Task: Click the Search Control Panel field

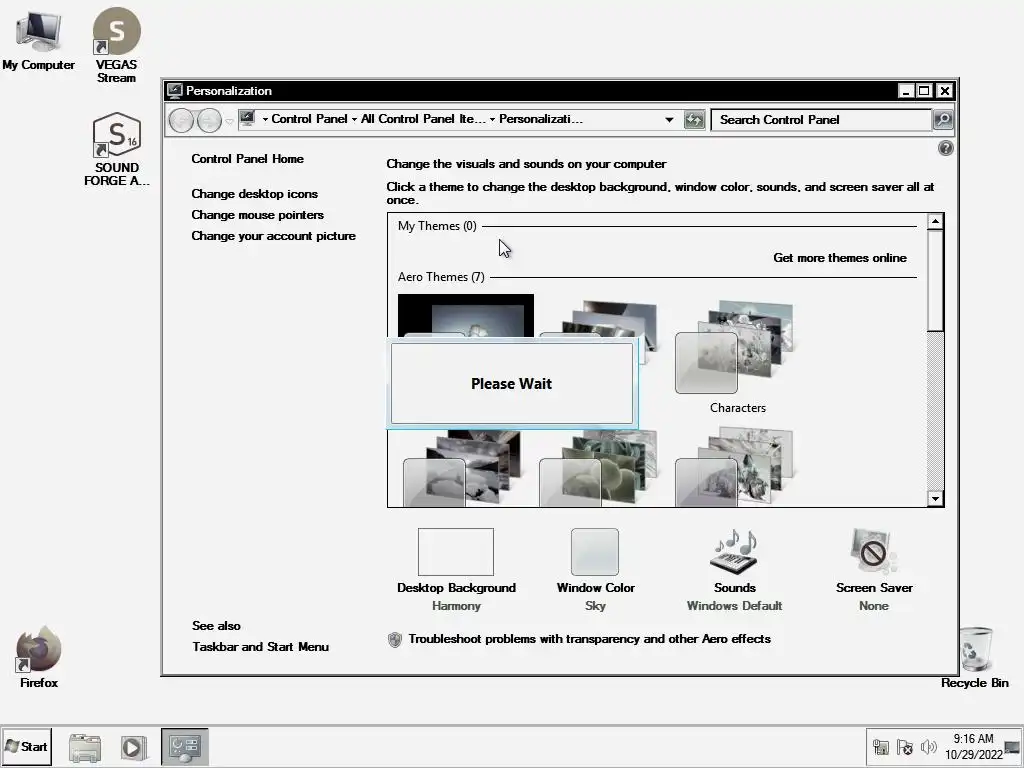Action: (x=820, y=120)
